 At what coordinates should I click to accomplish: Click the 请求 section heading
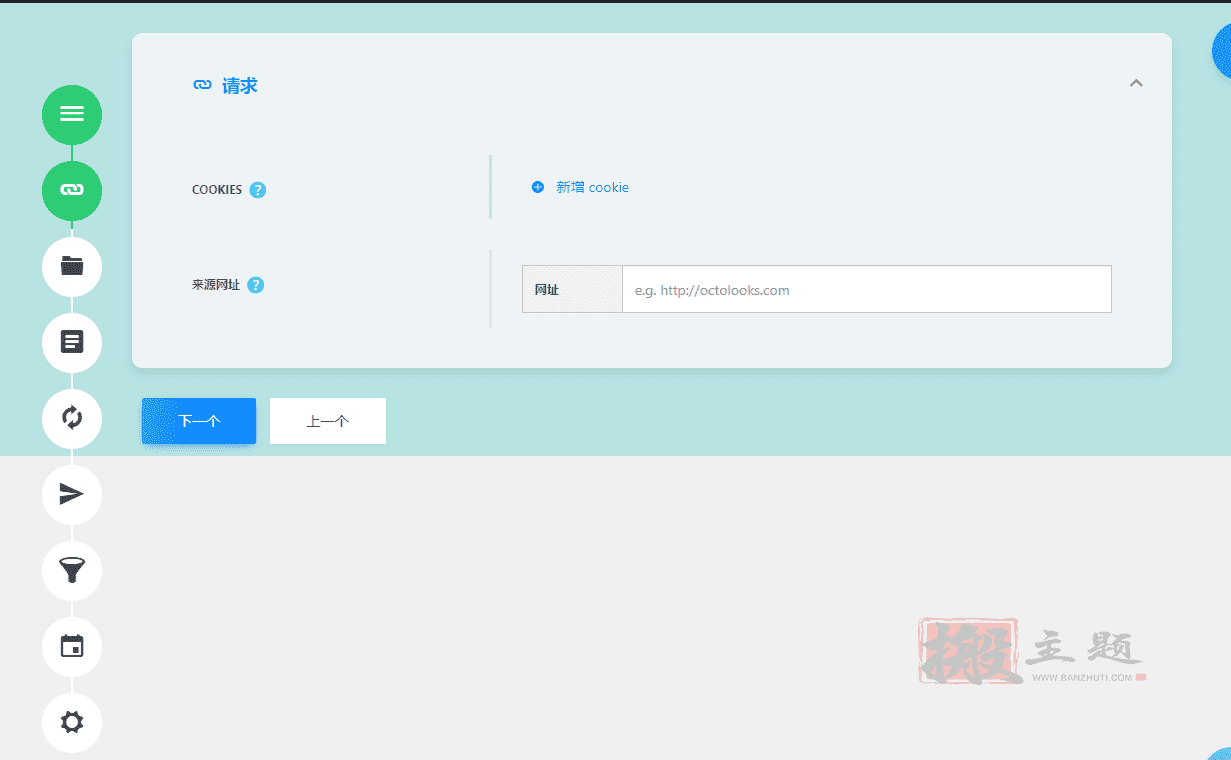pyautogui.click(x=240, y=86)
